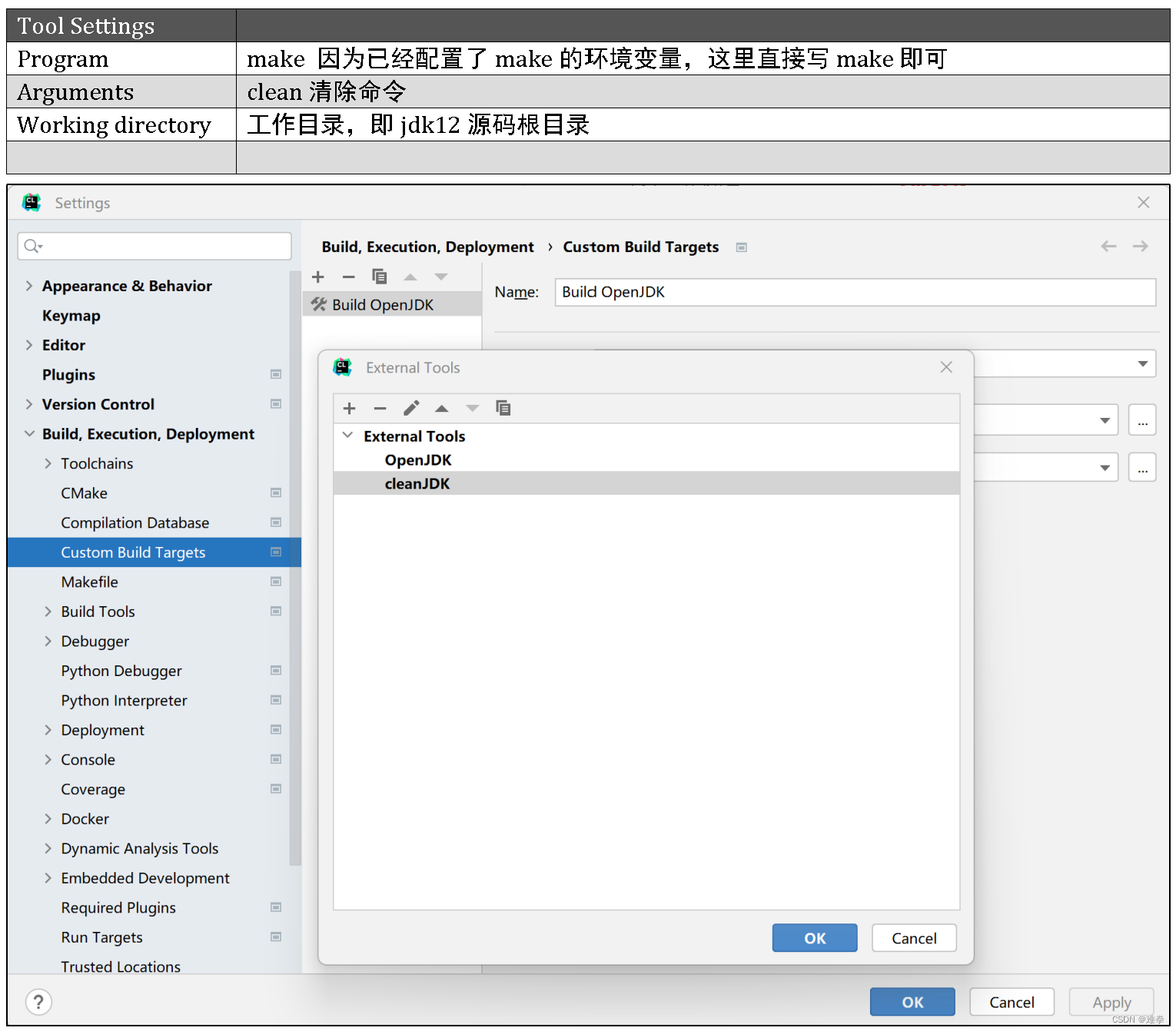Screen dimensions: 1176x1031
Task: Move the build target down in the list
Action: click(441, 277)
